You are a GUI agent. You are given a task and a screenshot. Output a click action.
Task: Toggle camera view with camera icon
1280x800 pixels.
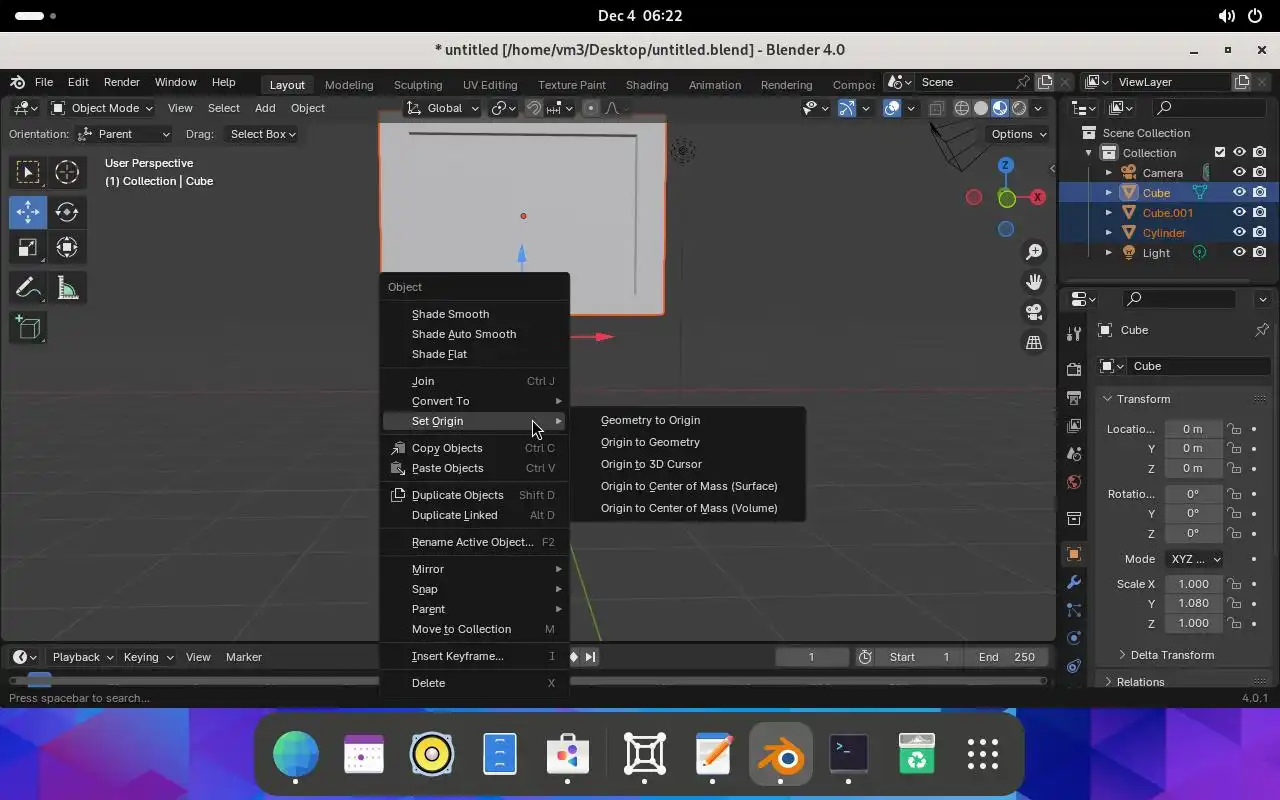click(1034, 312)
